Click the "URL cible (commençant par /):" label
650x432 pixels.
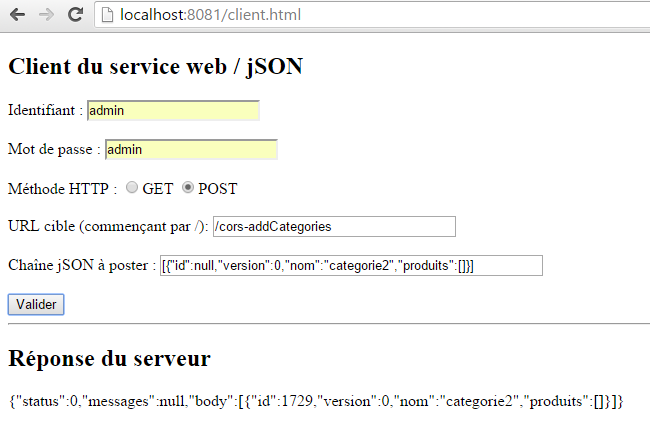click(107, 227)
